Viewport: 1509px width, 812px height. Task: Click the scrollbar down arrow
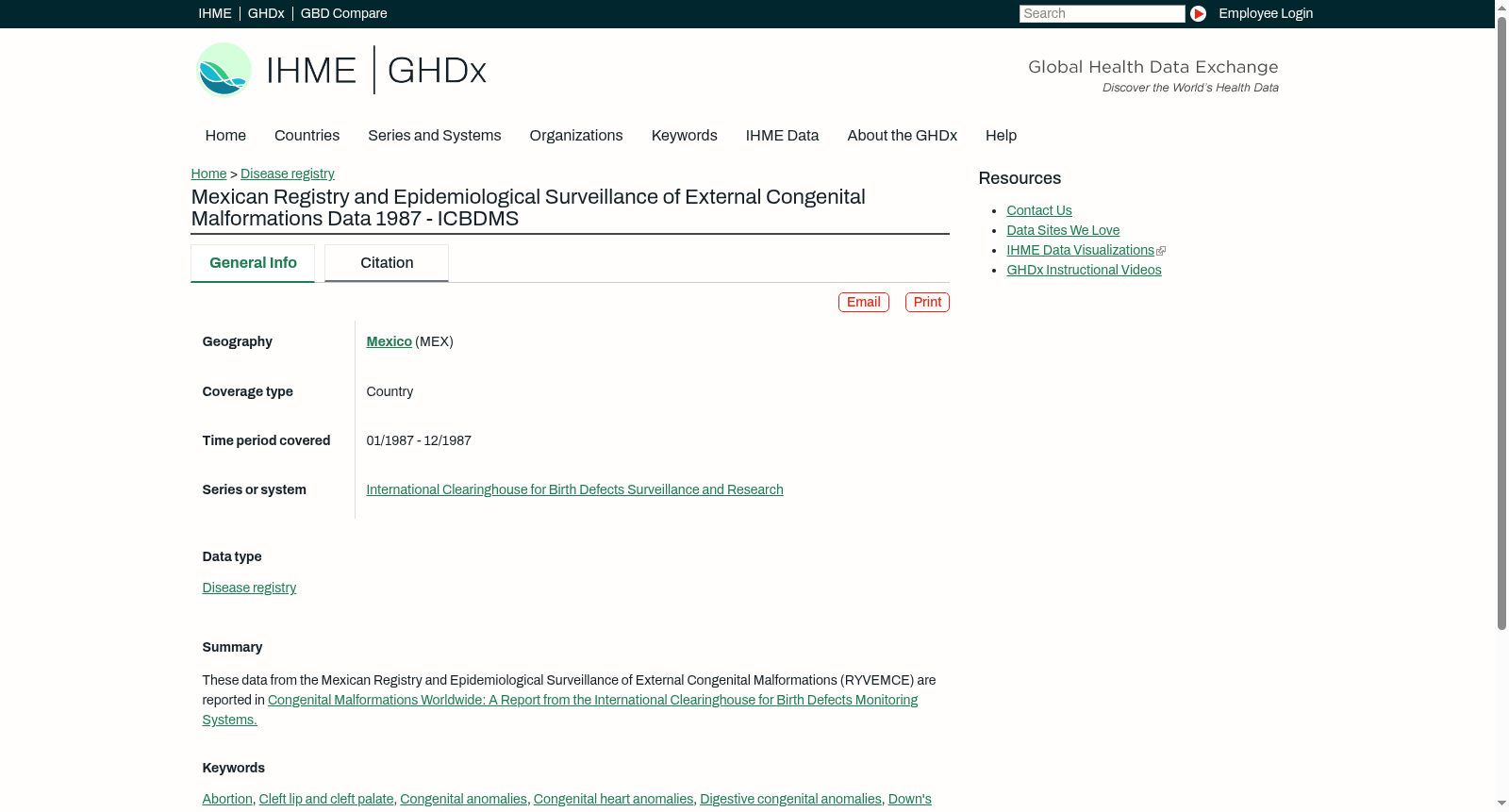click(x=1501, y=804)
